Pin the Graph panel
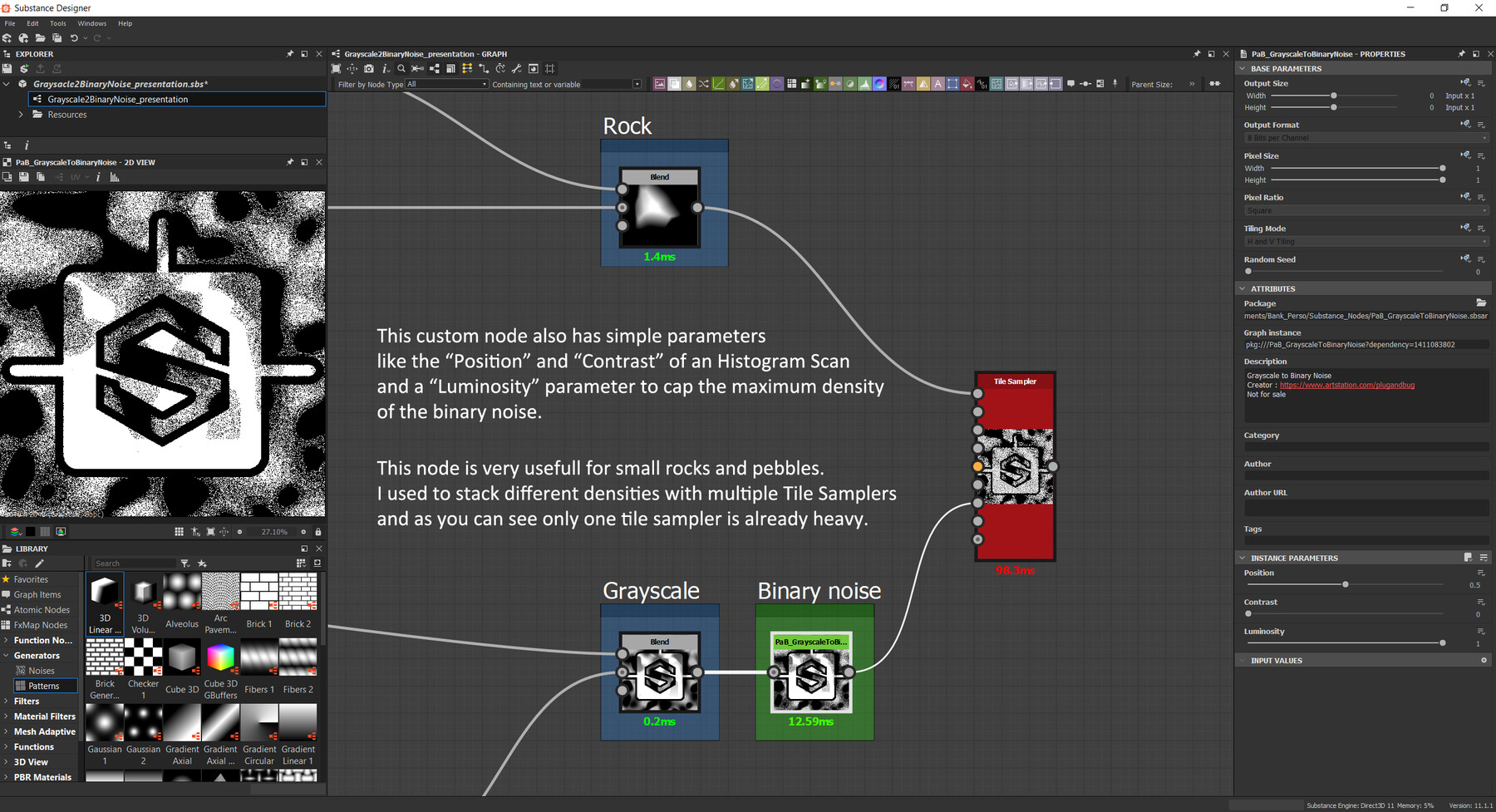 [1197, 54]
